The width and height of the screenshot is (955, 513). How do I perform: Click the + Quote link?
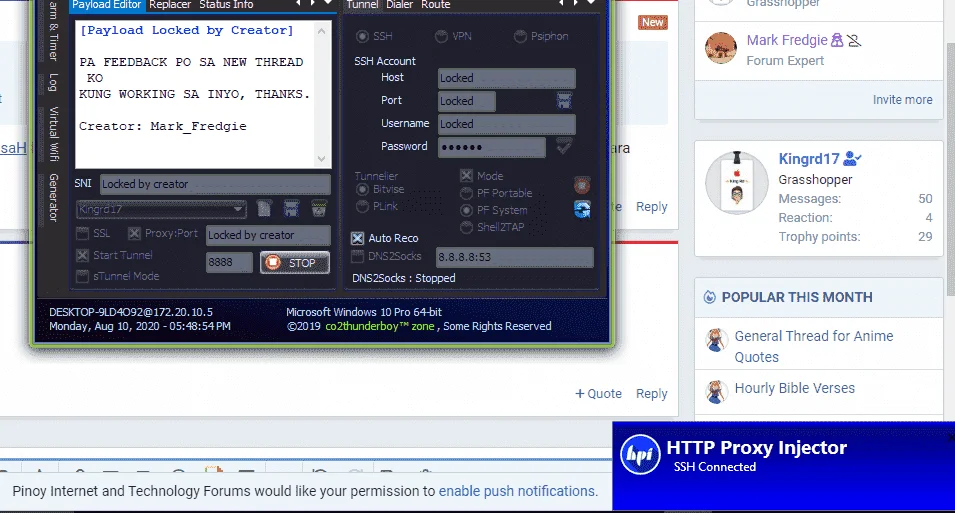pos(598,394)
